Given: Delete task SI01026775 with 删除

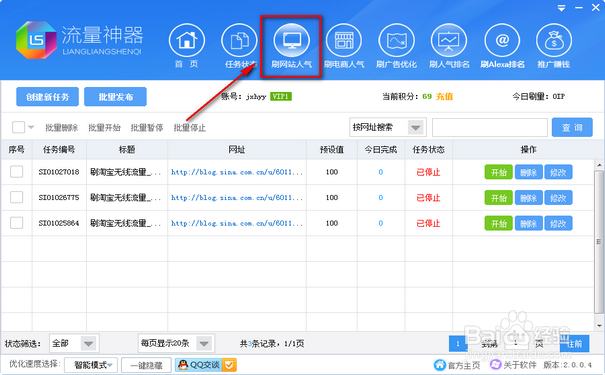Looking at the screenshot, I should 529,198.
